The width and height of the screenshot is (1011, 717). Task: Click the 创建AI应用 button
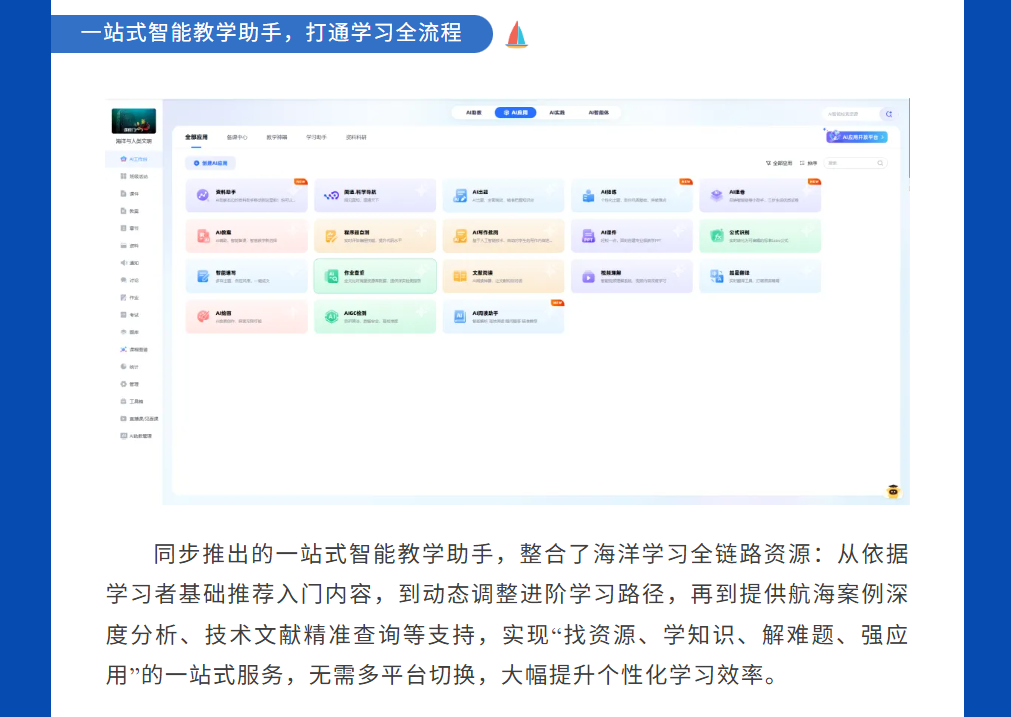coord(210,163)
